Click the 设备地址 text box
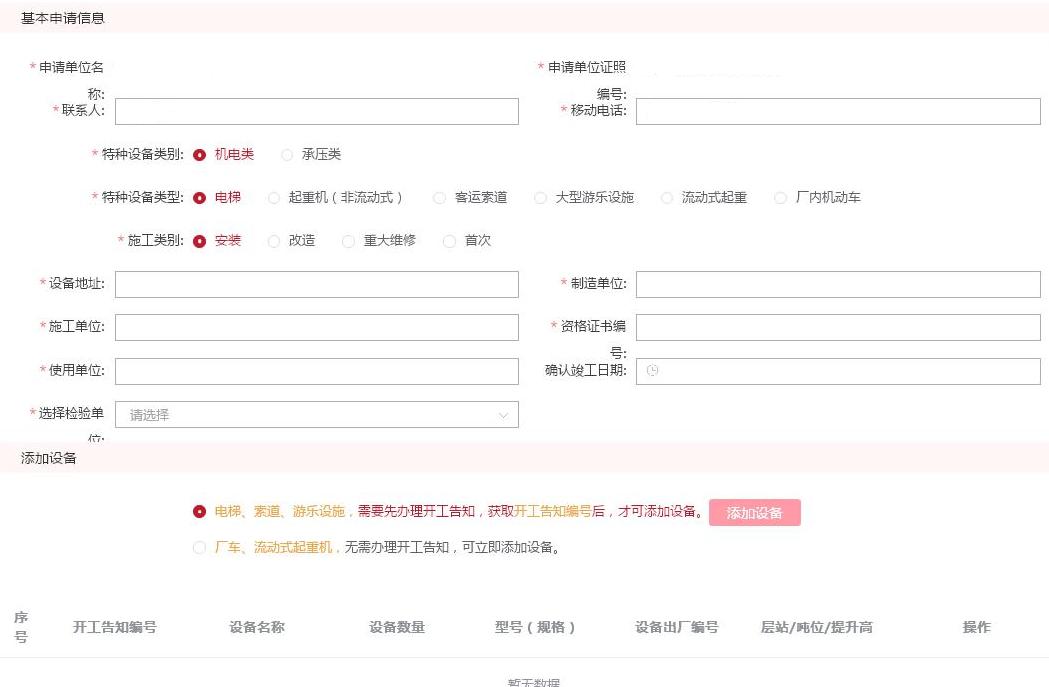Viewport: 1049px width, 687px height. (x=317, y=285)
